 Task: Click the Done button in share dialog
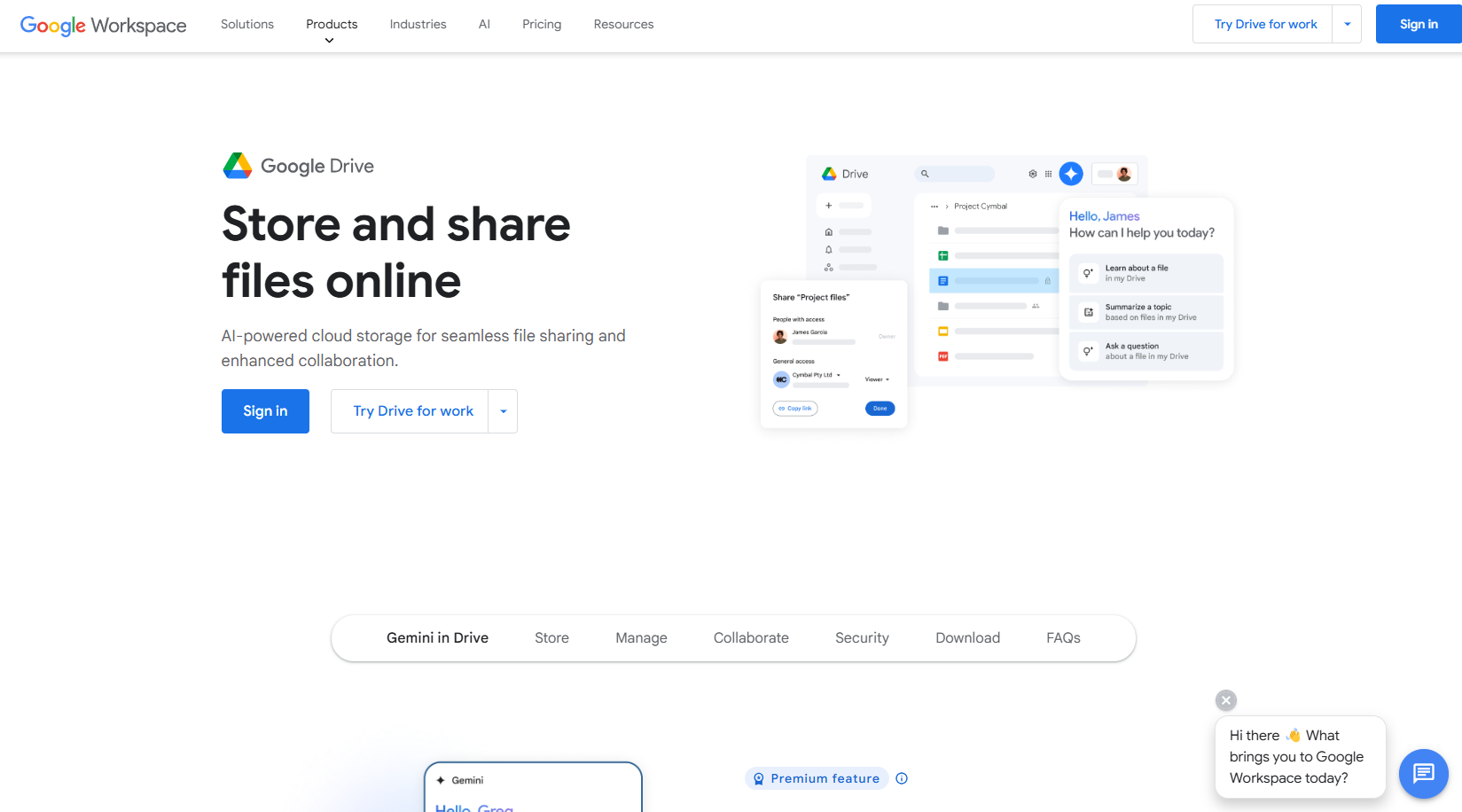880,409
